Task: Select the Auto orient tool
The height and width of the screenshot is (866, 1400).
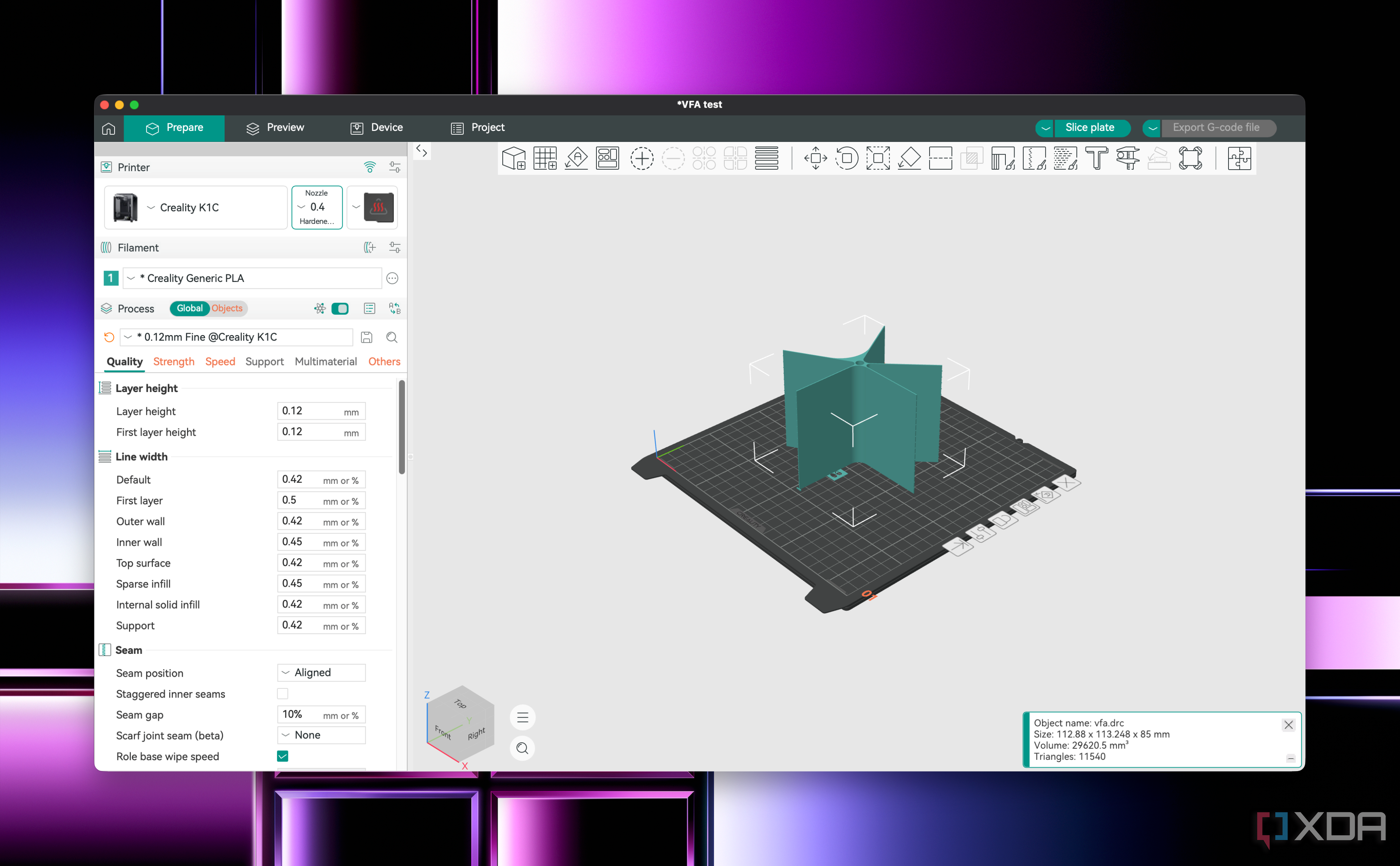Action: tap(576, 158)
